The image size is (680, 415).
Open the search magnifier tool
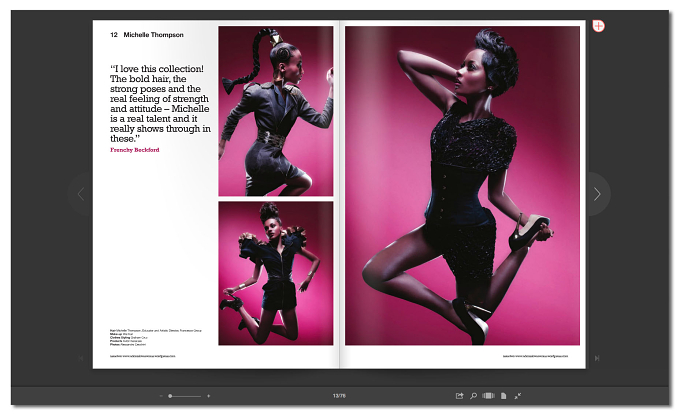(474, 395)
